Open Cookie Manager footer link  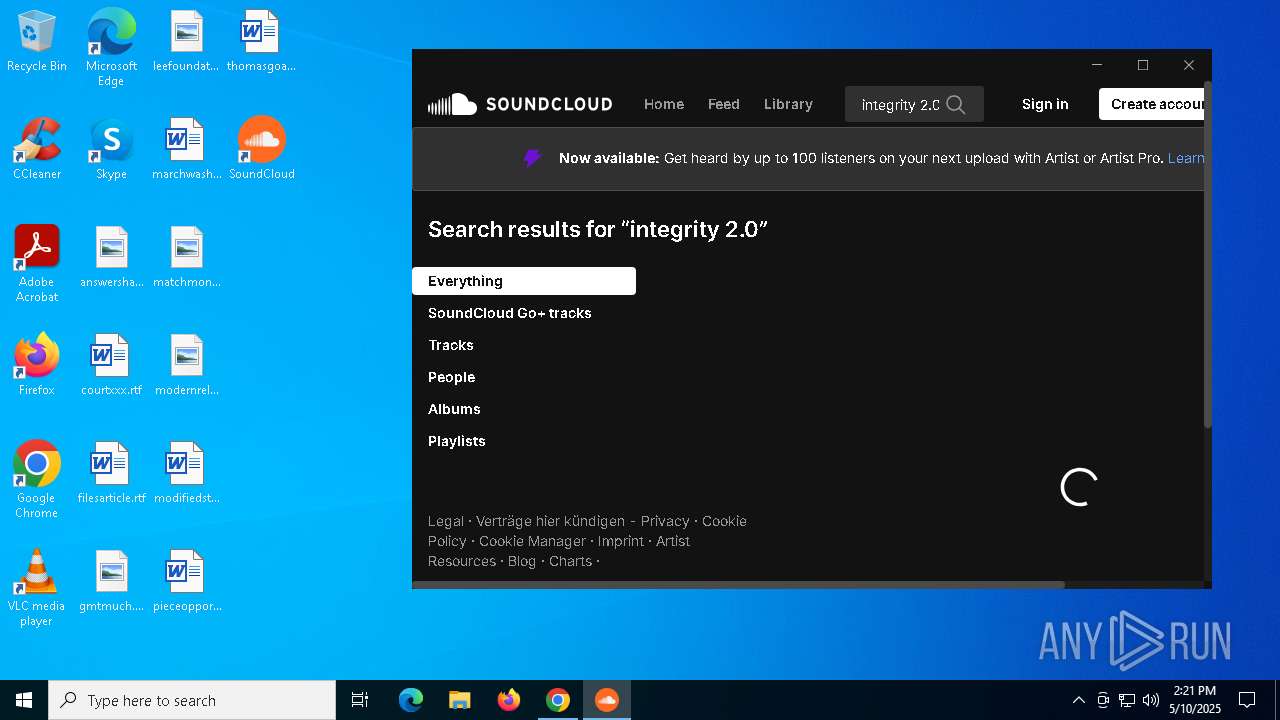tap(532, 541)
